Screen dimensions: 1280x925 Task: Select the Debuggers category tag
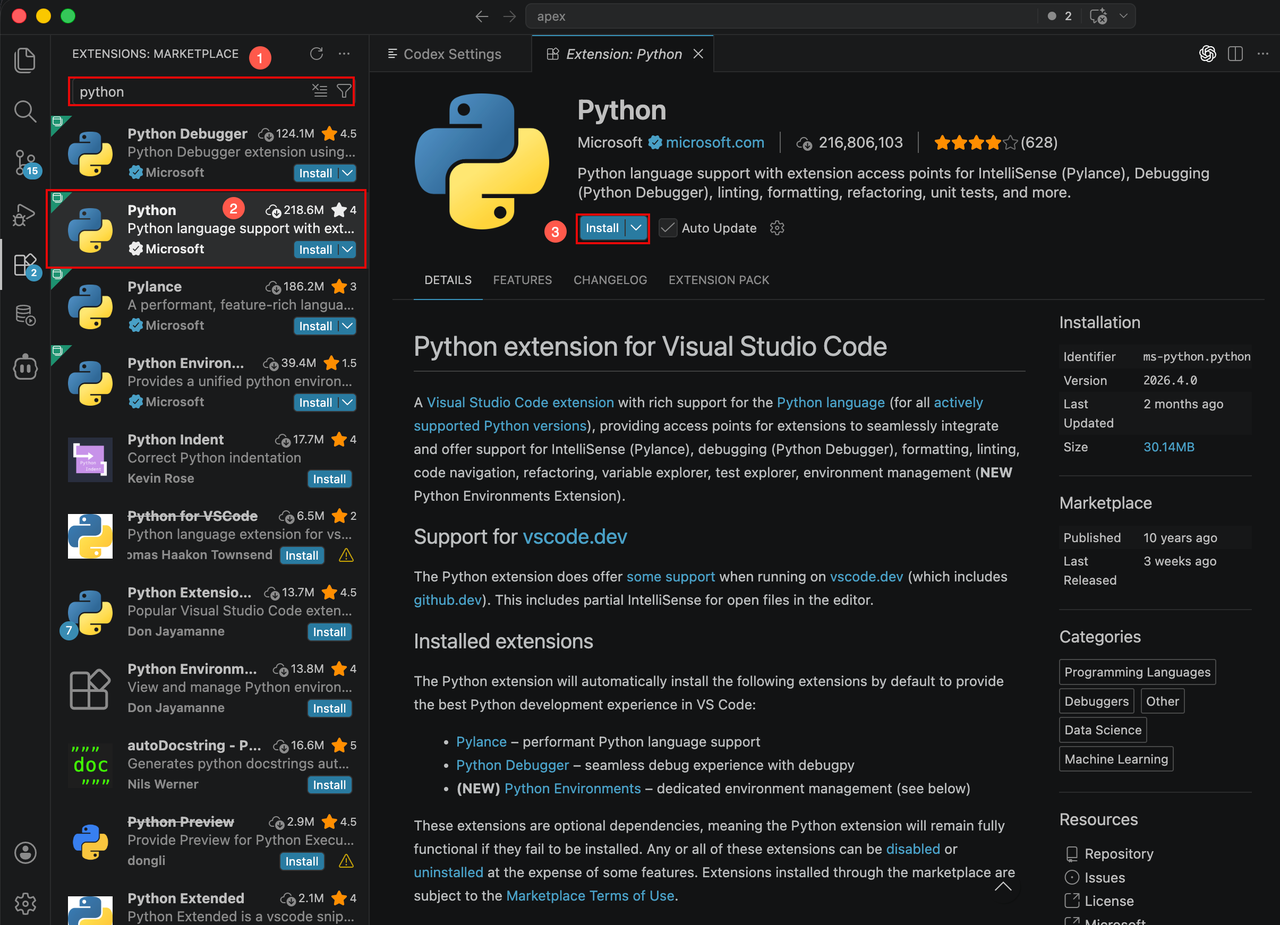pos(1096,701)
